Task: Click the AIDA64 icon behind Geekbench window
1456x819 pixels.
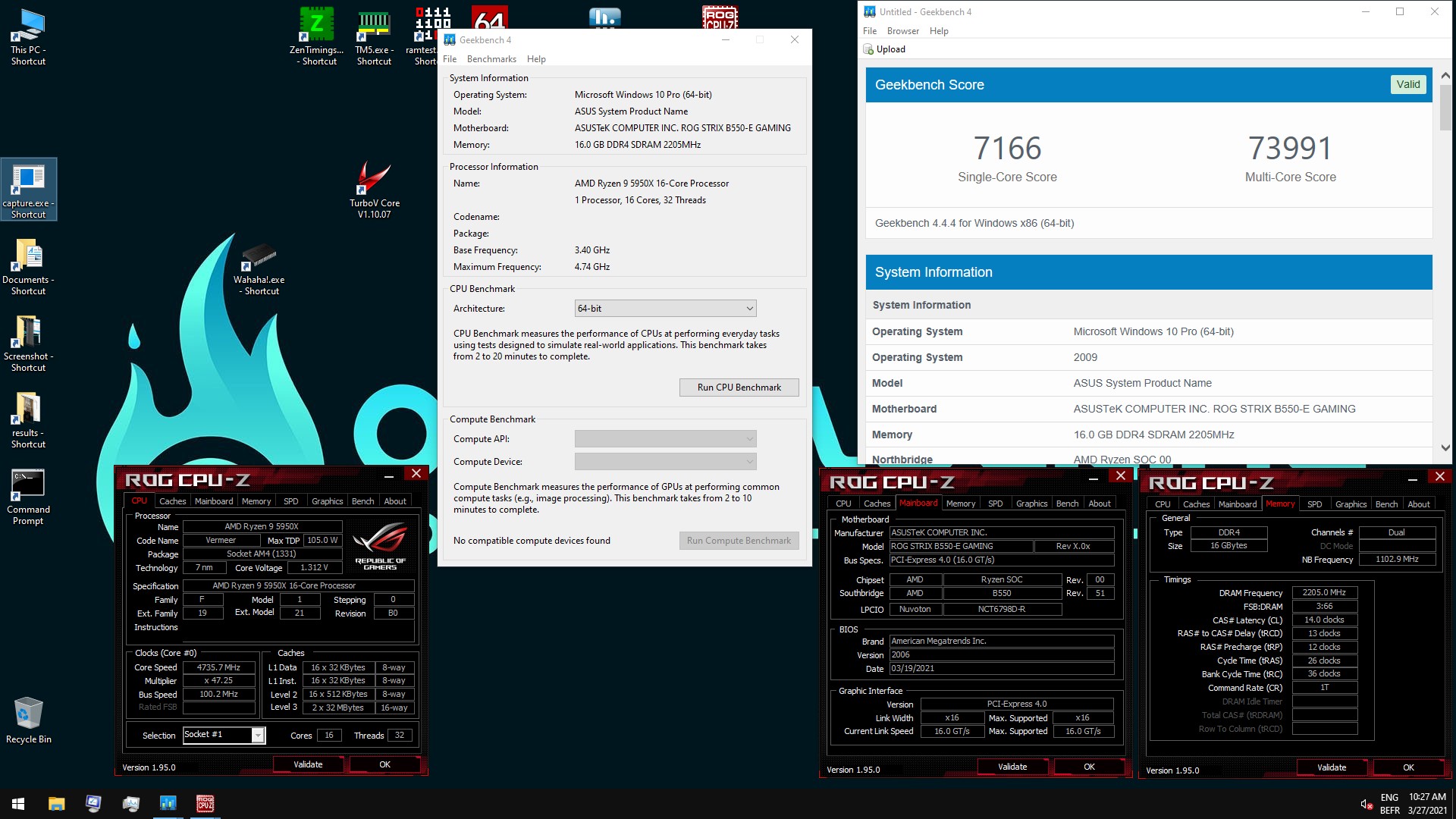Action: (489, 18)
